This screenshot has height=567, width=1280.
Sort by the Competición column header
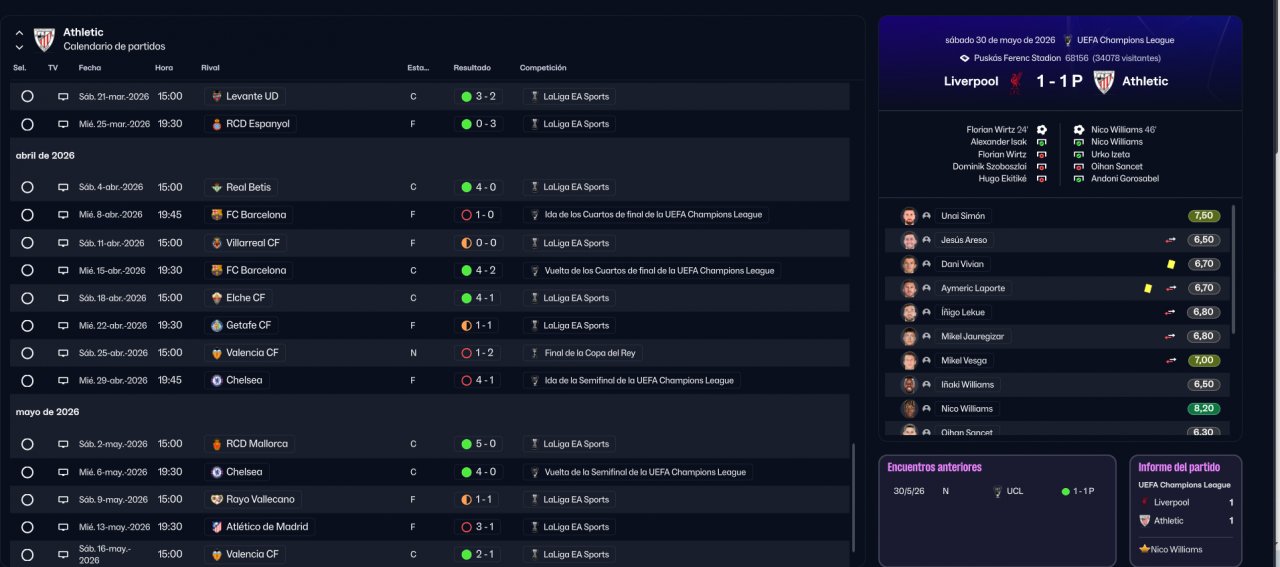point(543,68)
